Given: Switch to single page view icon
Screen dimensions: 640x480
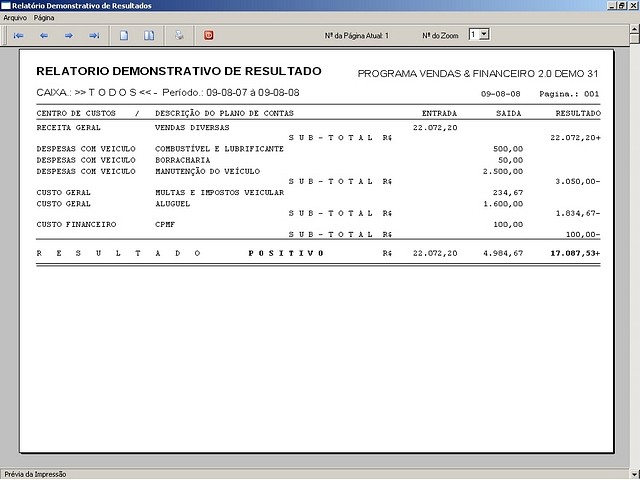Looking at the screenshot, I should 125,35.
